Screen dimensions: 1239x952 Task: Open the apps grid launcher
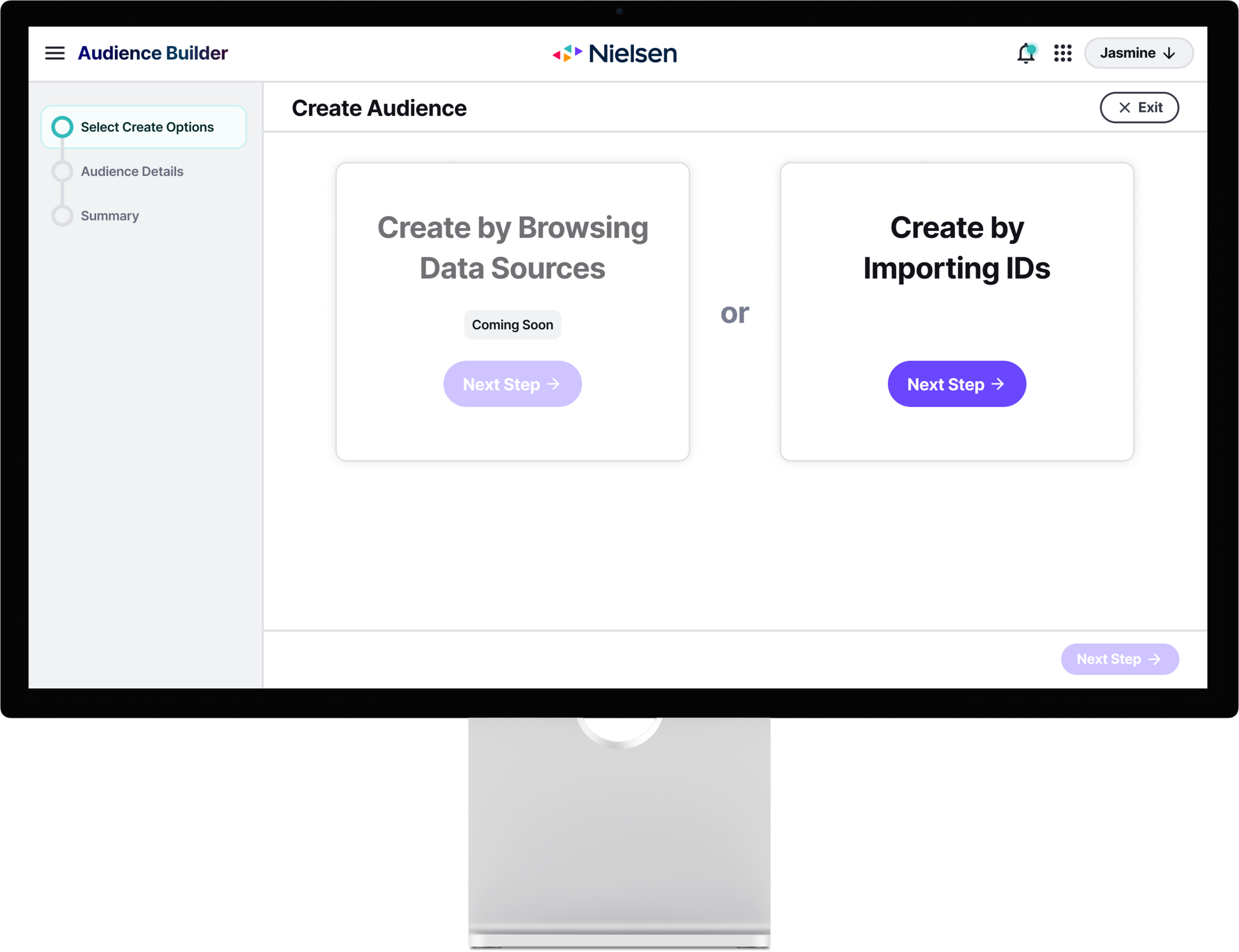point(1062,53)
